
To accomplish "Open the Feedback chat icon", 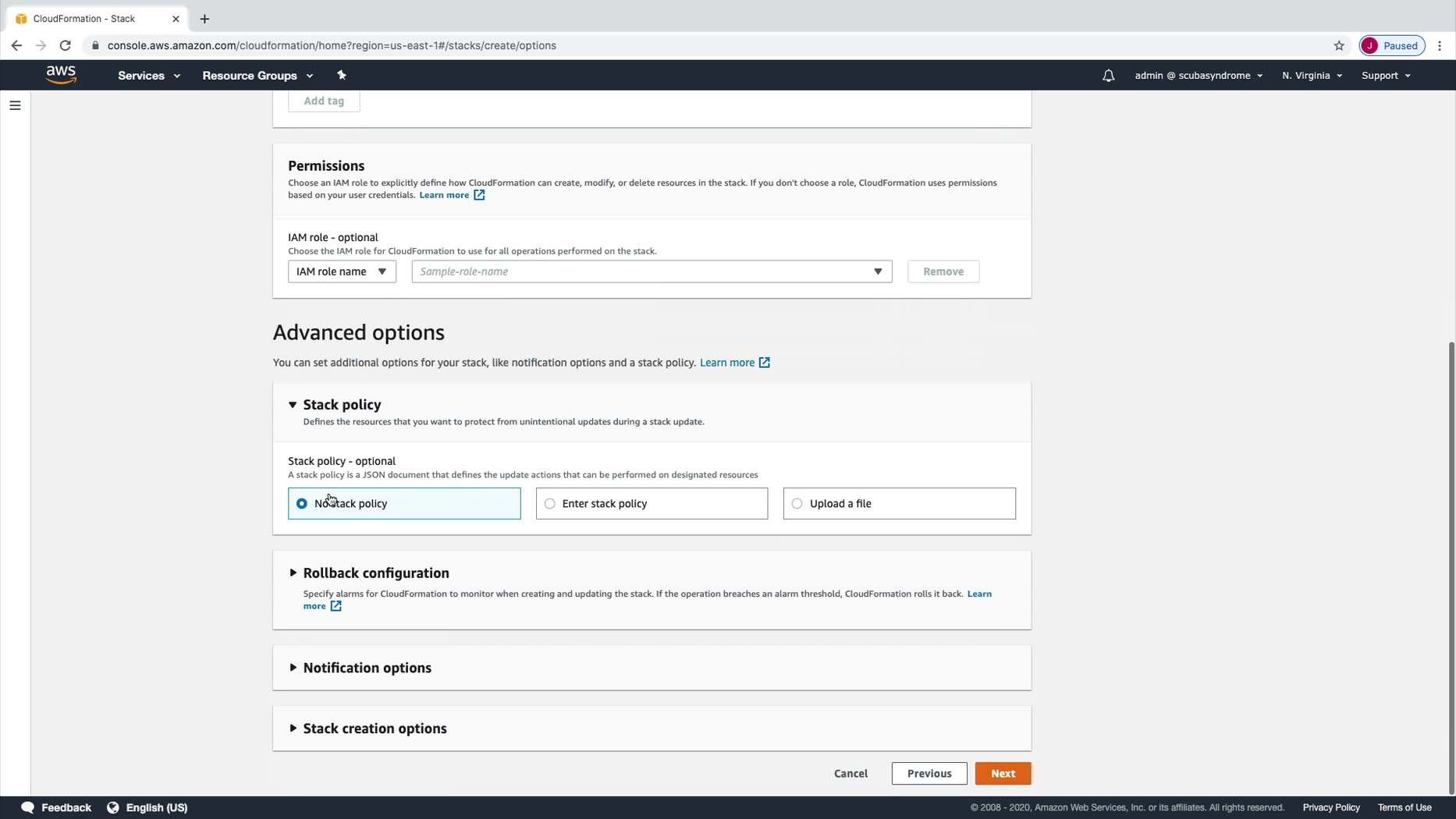I will [x=28, y=807].
